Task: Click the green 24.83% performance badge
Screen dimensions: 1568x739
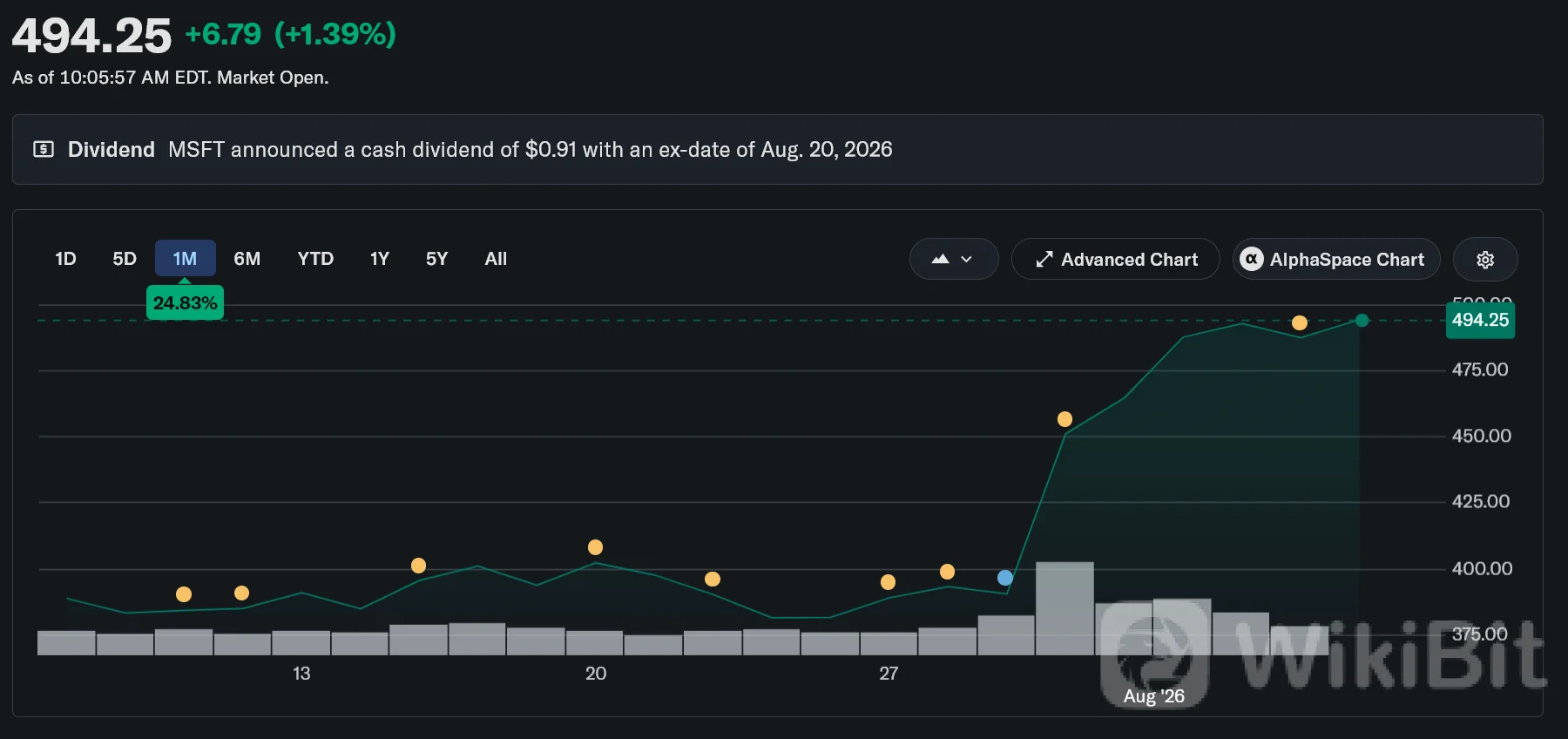Action: [185, 302]
